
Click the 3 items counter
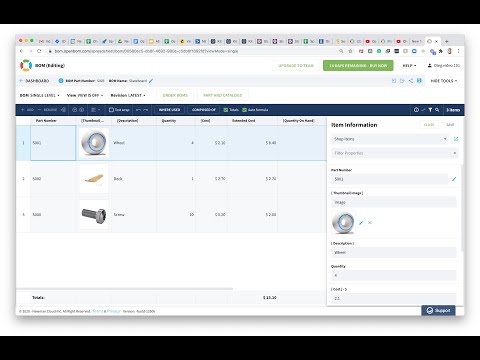click(x=453, y=110)
